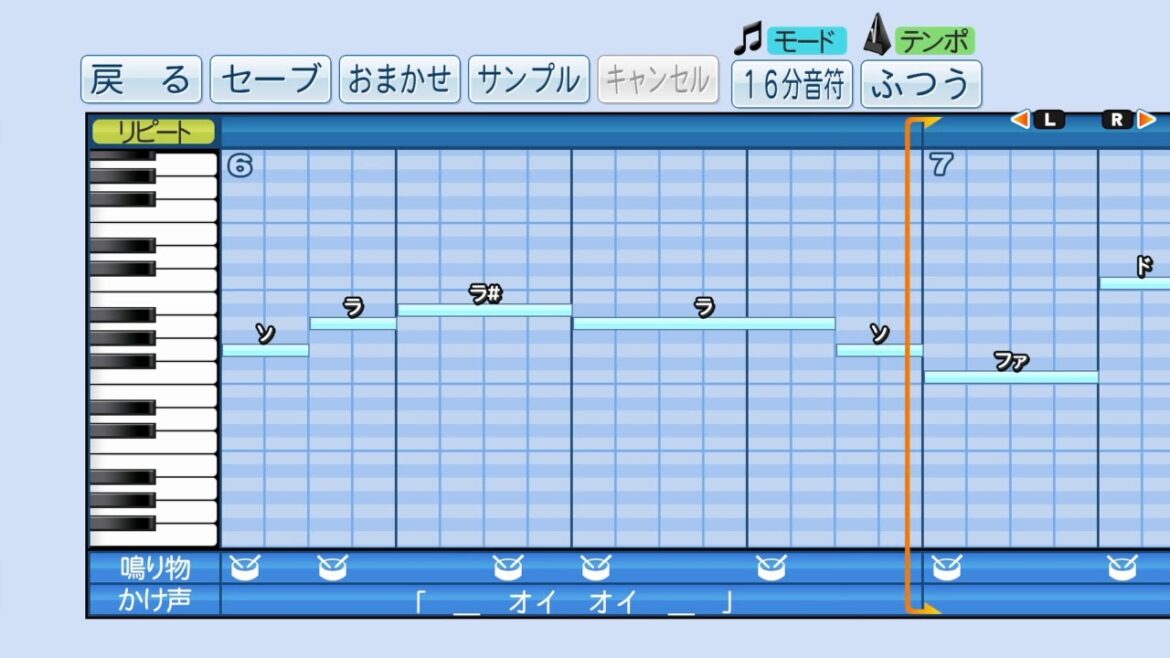The height and width of the screenshot is (658, 1170).
Task: Change note length via 16分音符 button
Action: click(792, 84)
